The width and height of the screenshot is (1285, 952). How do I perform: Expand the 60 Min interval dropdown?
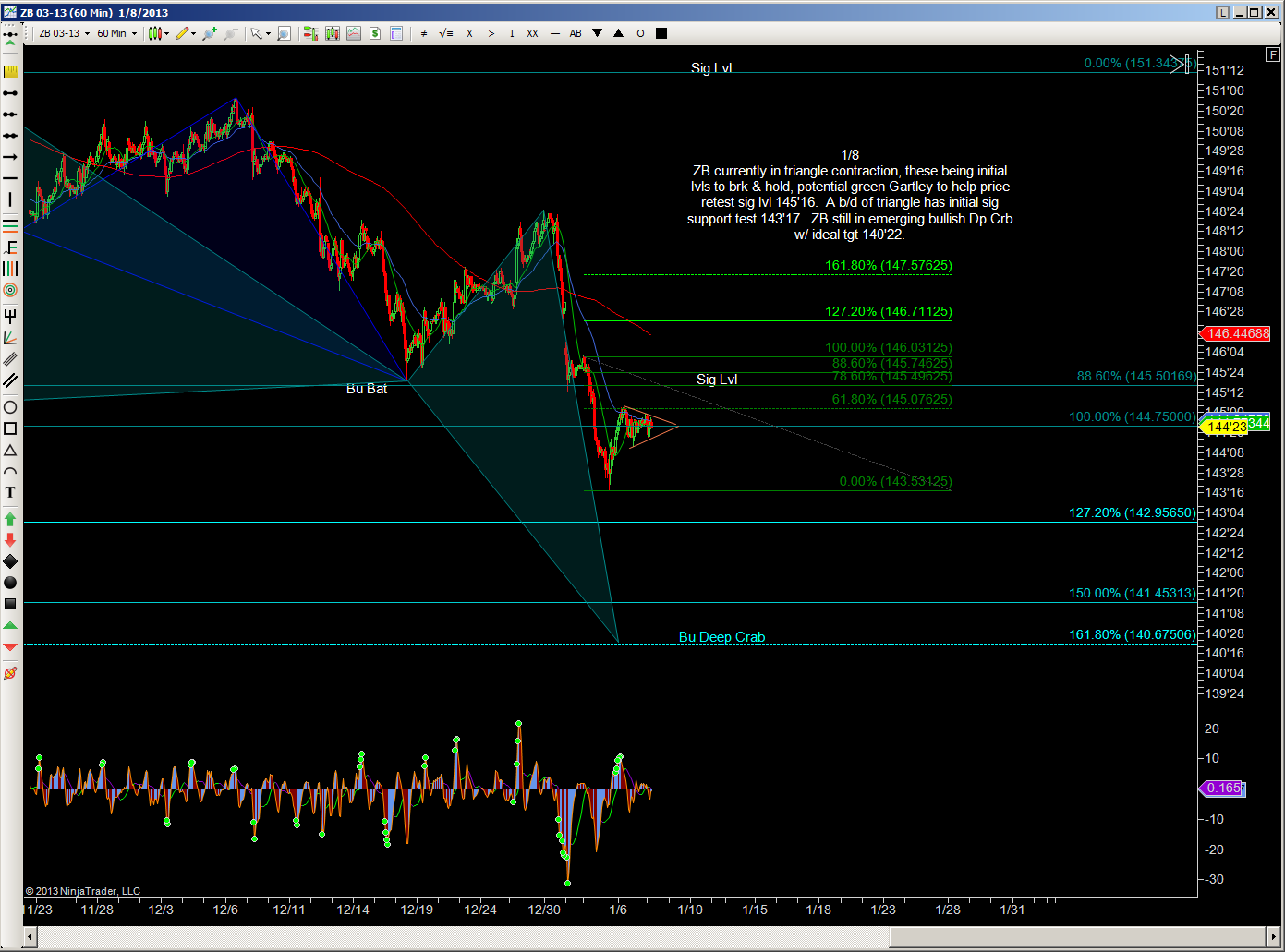[116, 33]
